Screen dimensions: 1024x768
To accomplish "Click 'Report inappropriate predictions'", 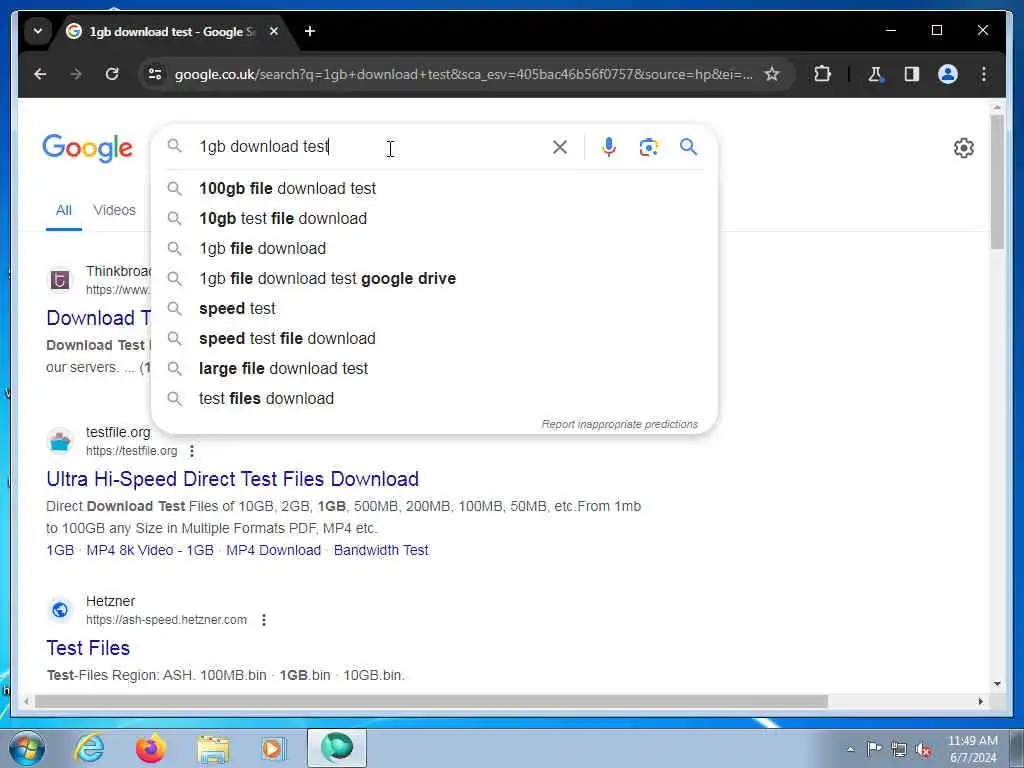I will pos(619,424).
